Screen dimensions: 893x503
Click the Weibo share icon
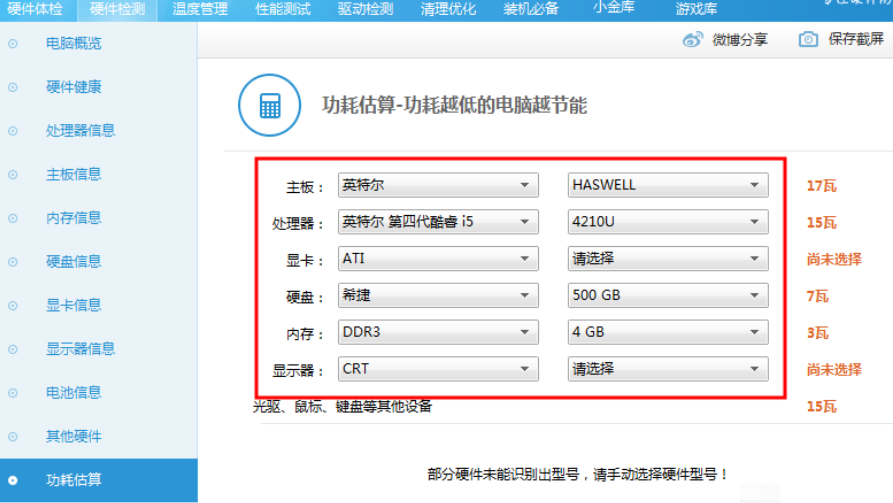(x=693, y=40)
